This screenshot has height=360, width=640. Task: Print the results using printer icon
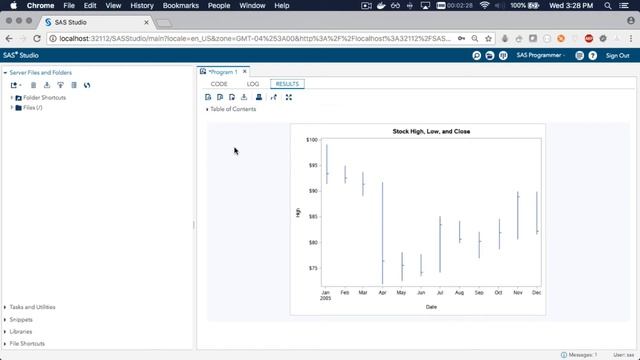pos(259,97)
